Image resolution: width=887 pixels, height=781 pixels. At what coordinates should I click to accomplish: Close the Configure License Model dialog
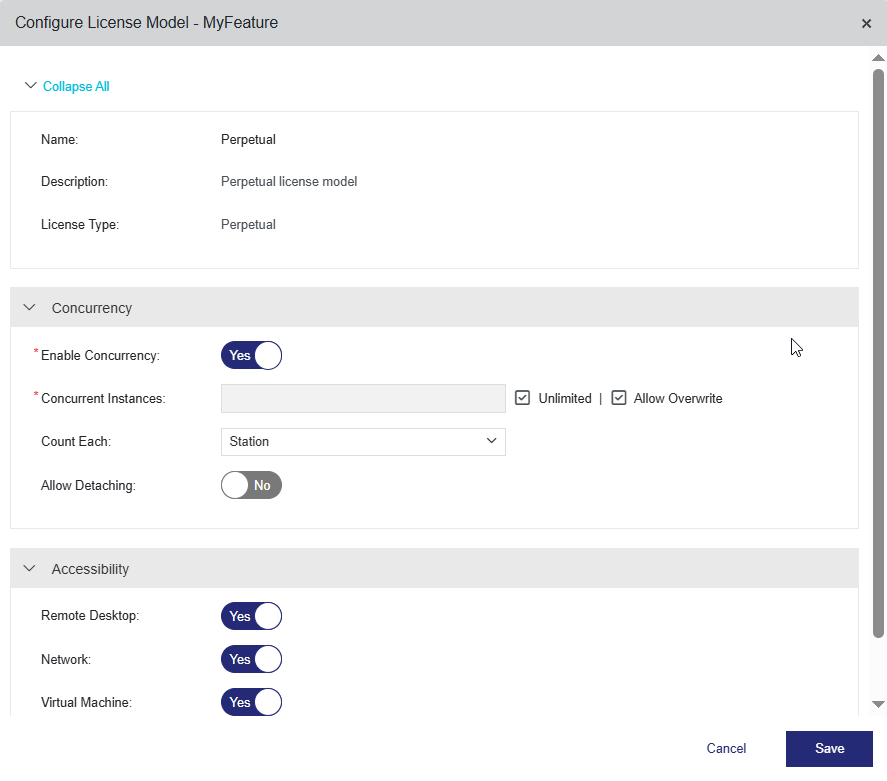click(866, 23)
